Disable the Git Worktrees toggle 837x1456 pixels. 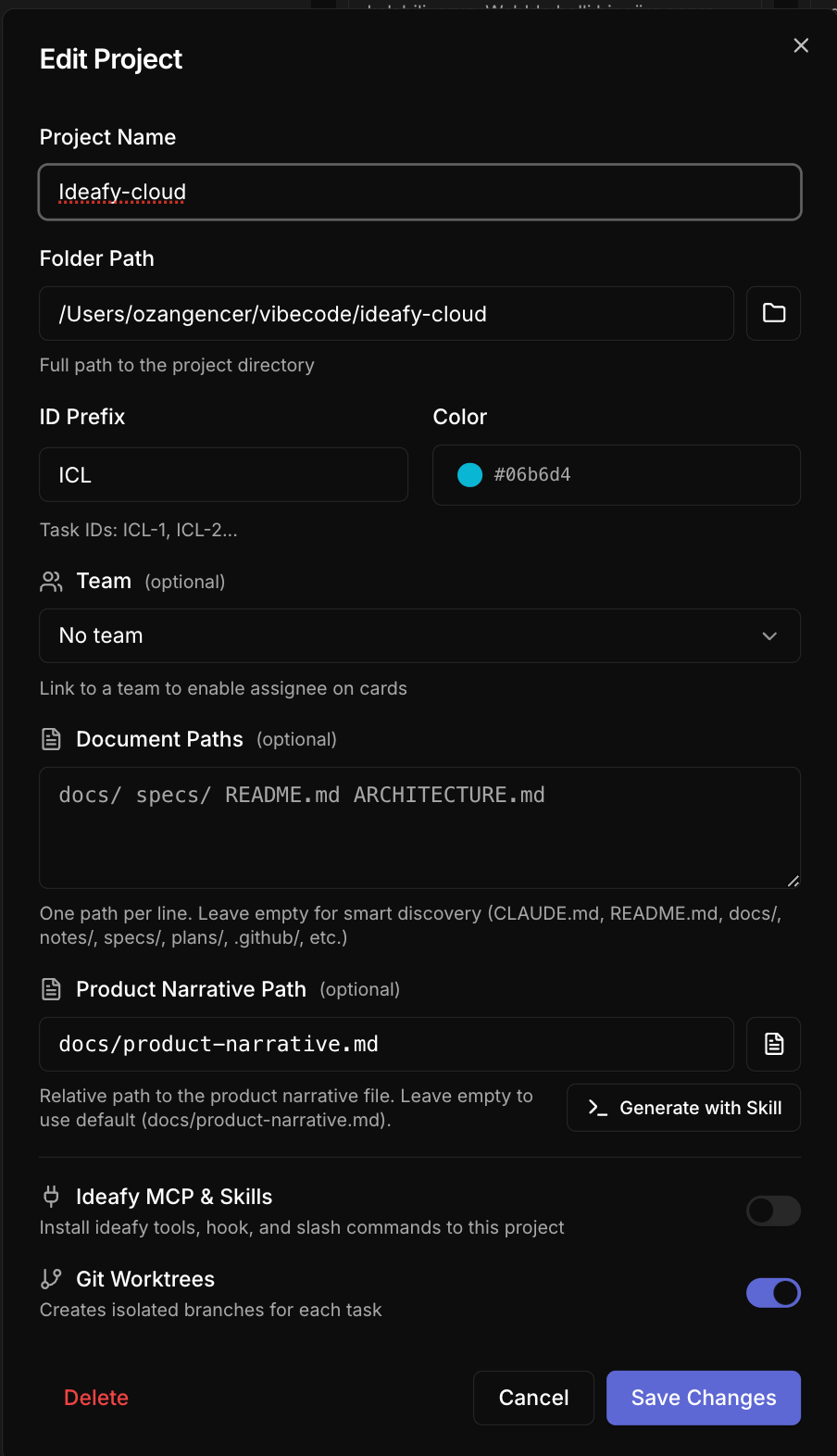point(773,1293)
